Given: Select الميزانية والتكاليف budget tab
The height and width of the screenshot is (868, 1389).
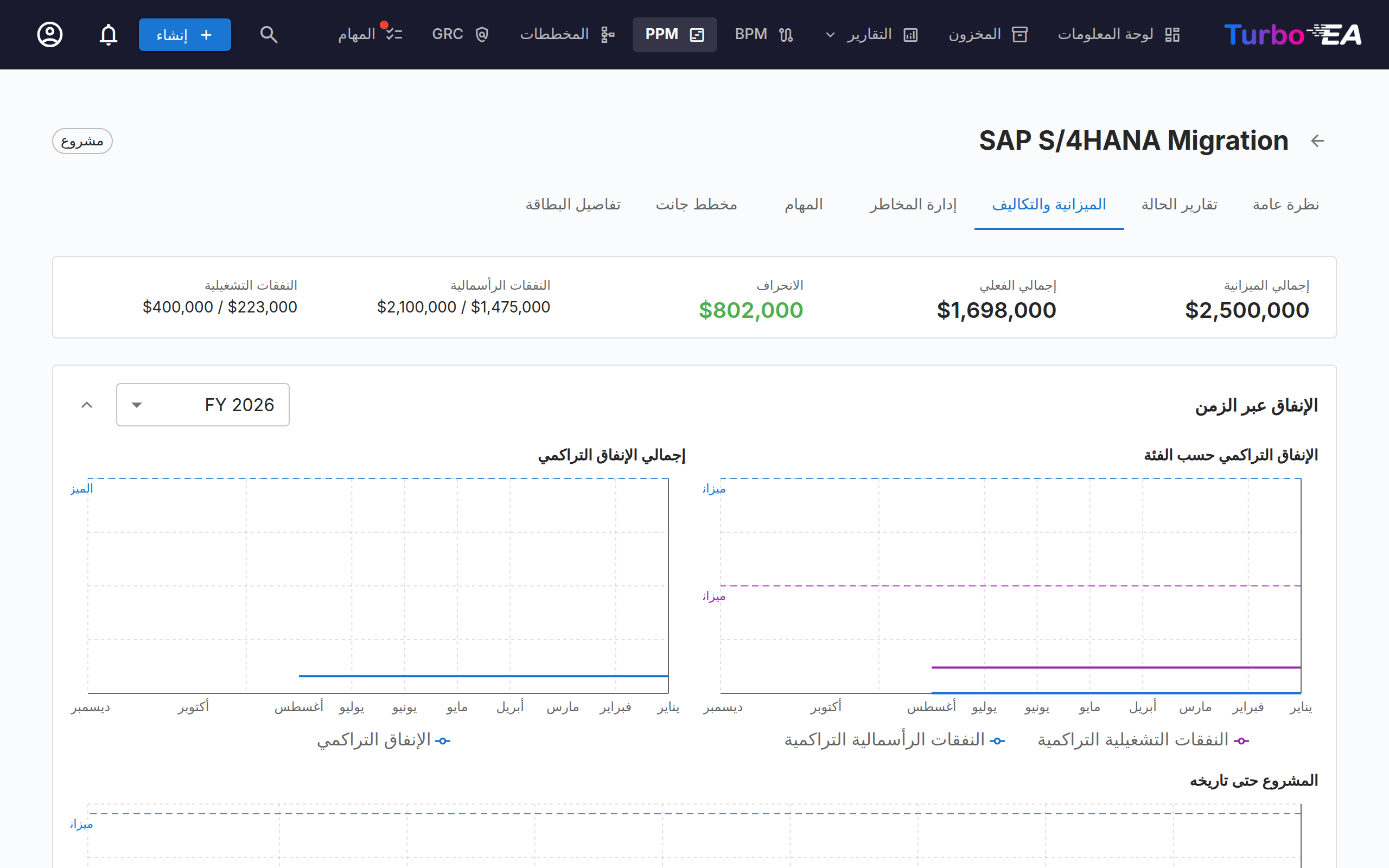Looking at the screenshot, I should pyautogui.click(x=1049, y=205).
